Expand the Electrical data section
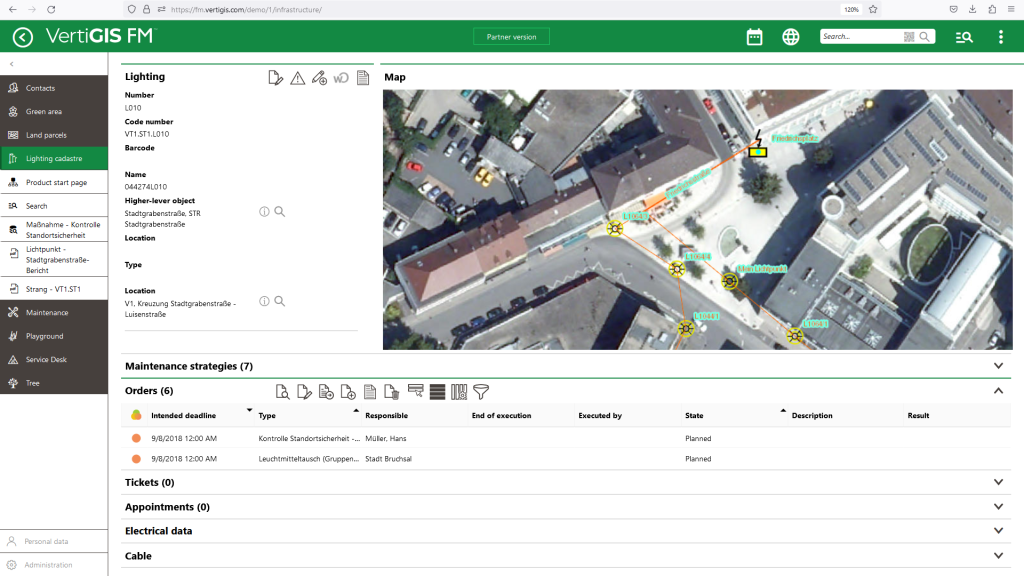The height and width of the screenshot is (576, 1024). pyautogui.click(x=997, y=531)
